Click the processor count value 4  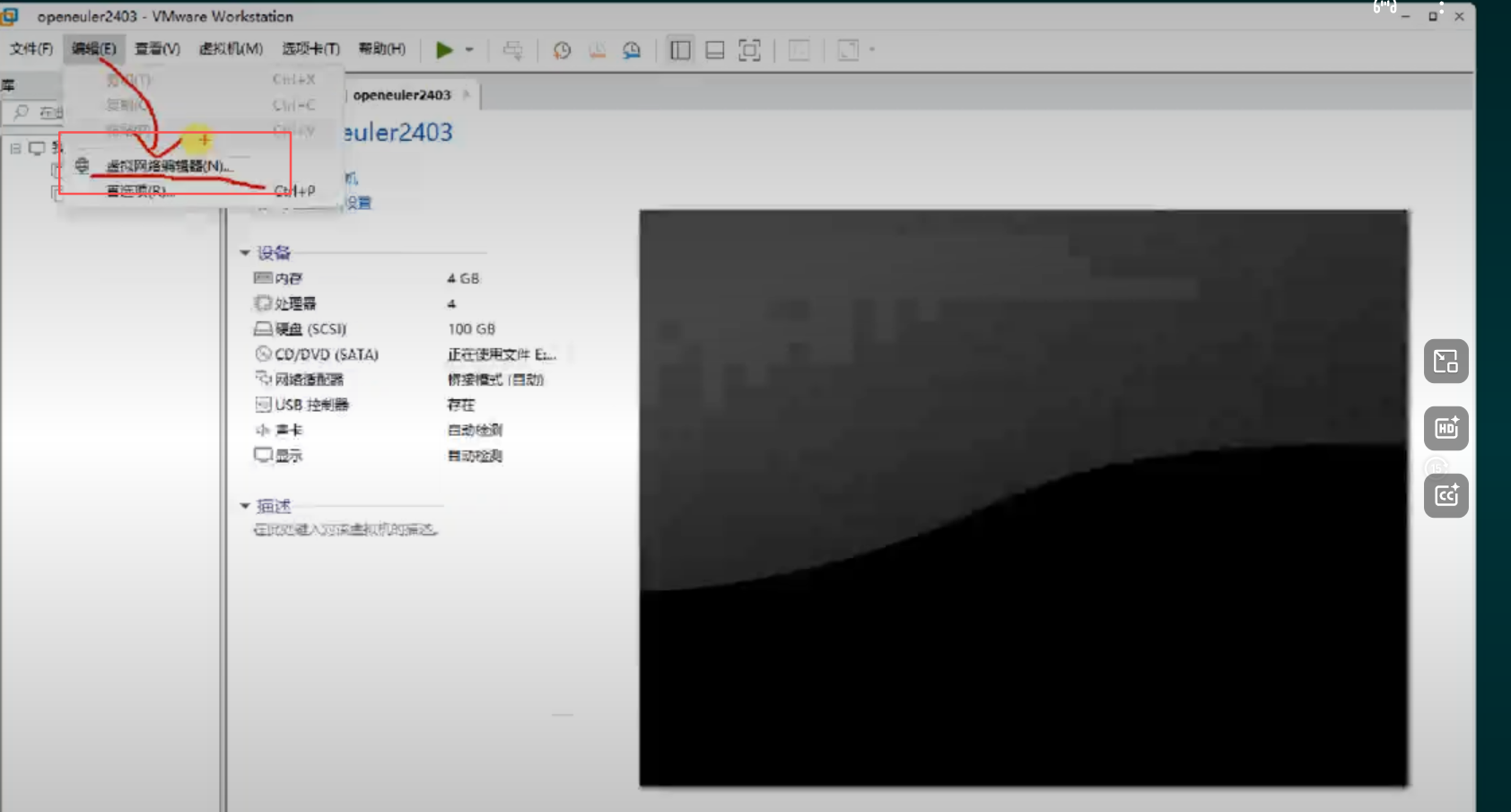click(x=451, y=303)
